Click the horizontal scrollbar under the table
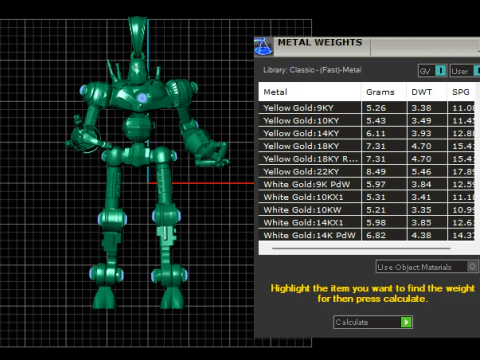Viewport: 480px width, 360px height. pyautogui.click(x=361, y=248)
